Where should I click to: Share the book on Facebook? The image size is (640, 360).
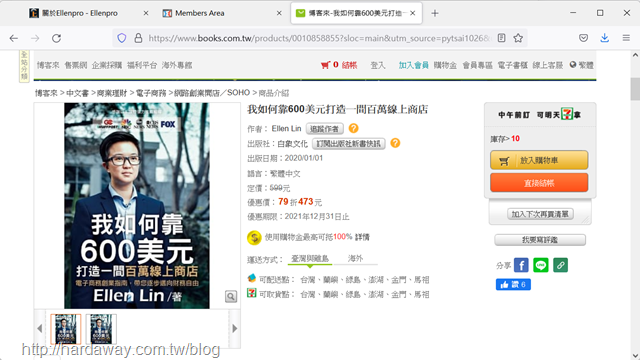pyautogui.click(x=521, y=265)
